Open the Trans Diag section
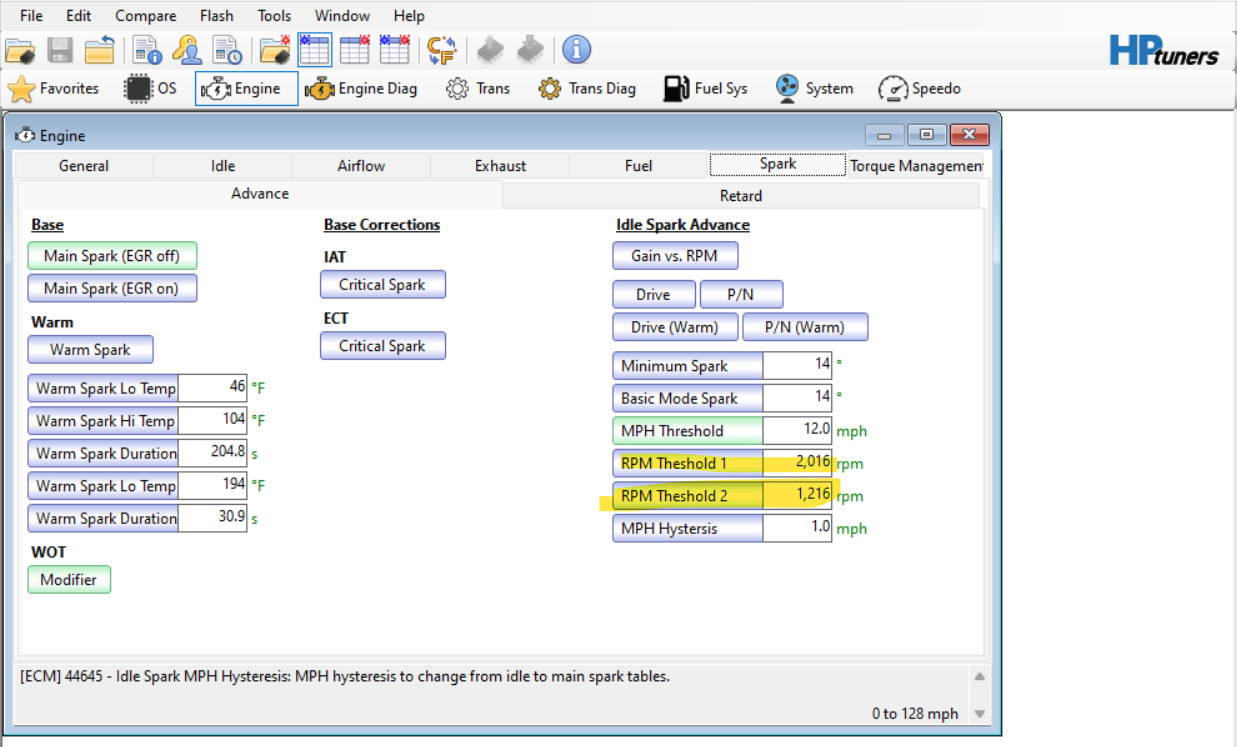The width and height of the screenshot is (1237, 747). pyautogui.click(x=587, y=89)
